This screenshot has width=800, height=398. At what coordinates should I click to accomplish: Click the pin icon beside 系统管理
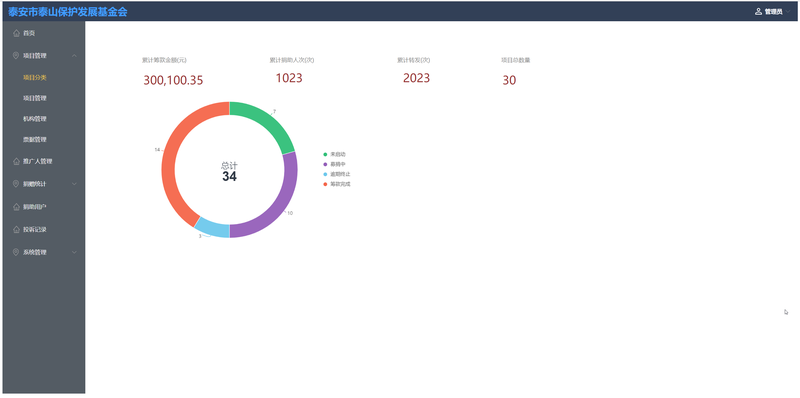coord(16,252)
